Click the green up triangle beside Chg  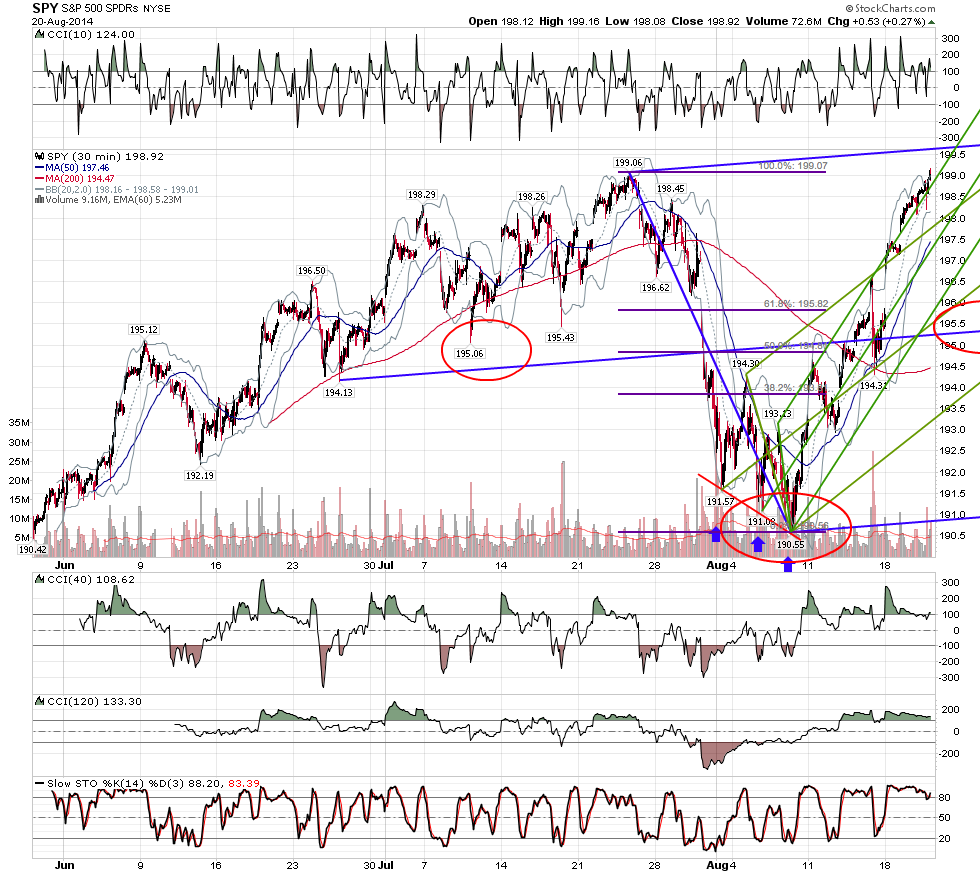pos(932,22)
